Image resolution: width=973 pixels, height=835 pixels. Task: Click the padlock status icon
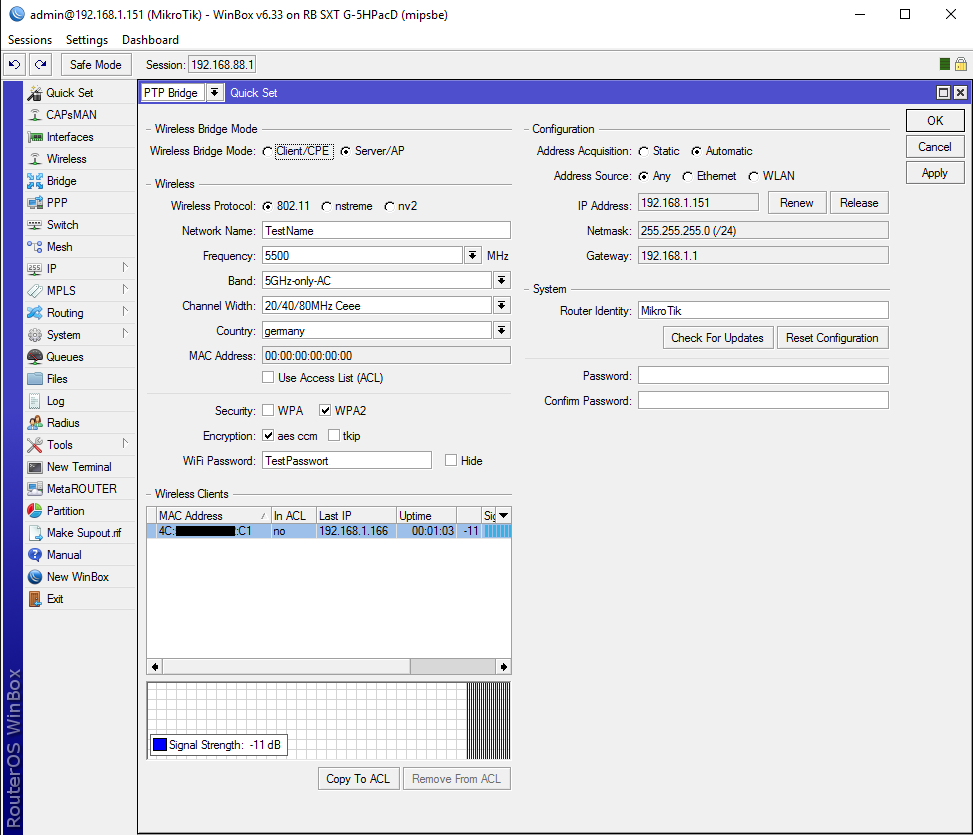click(961, 64)
